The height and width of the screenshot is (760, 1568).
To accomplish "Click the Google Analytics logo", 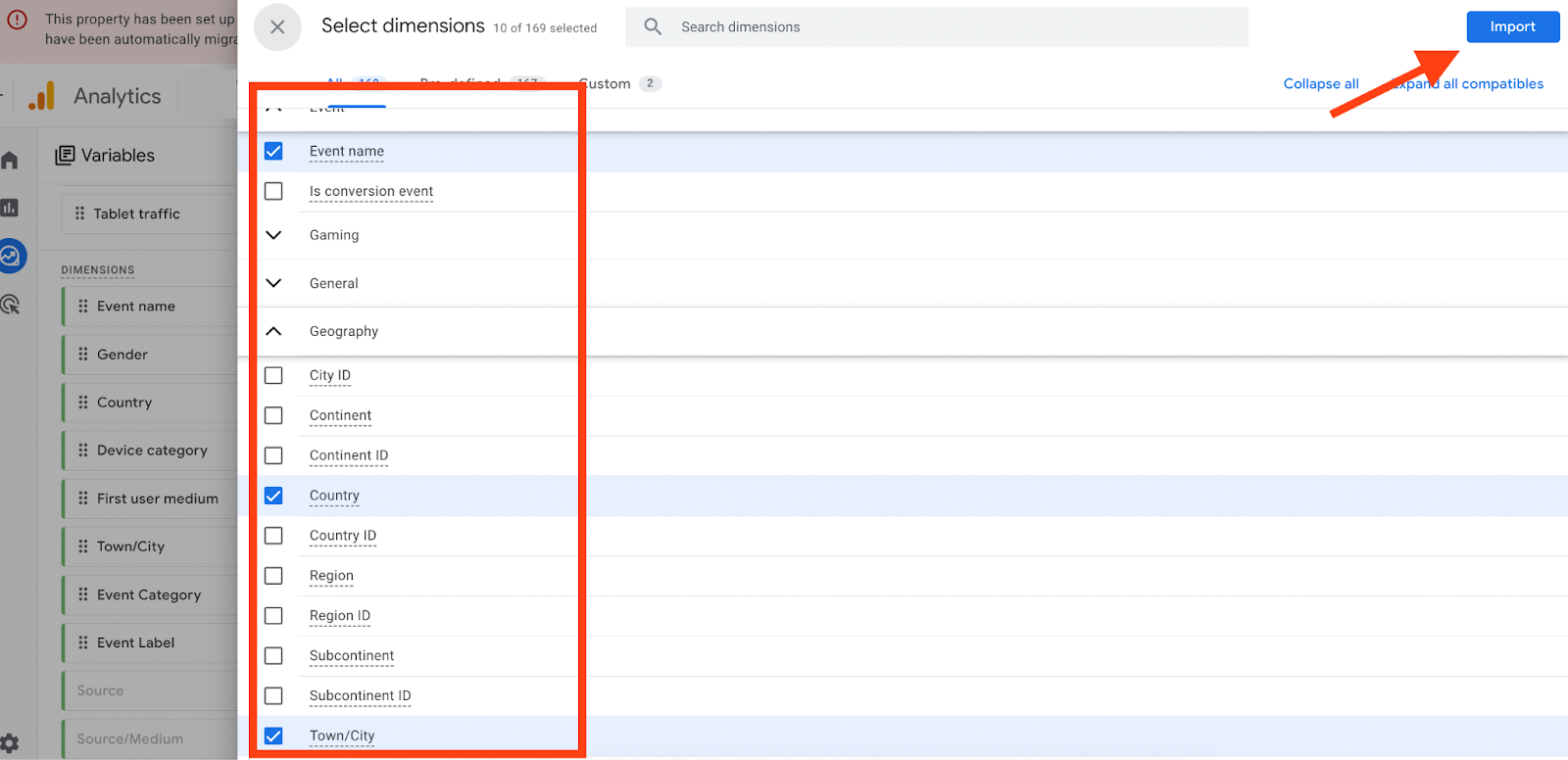I will pyautogui.click(x=41, y=96).
